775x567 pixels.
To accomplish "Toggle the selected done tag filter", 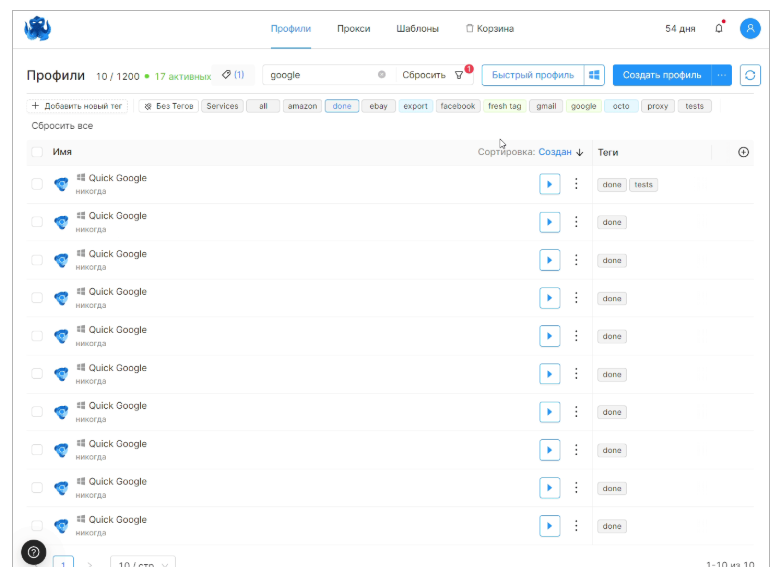I will pyautogui.click(x=342, y=106).
